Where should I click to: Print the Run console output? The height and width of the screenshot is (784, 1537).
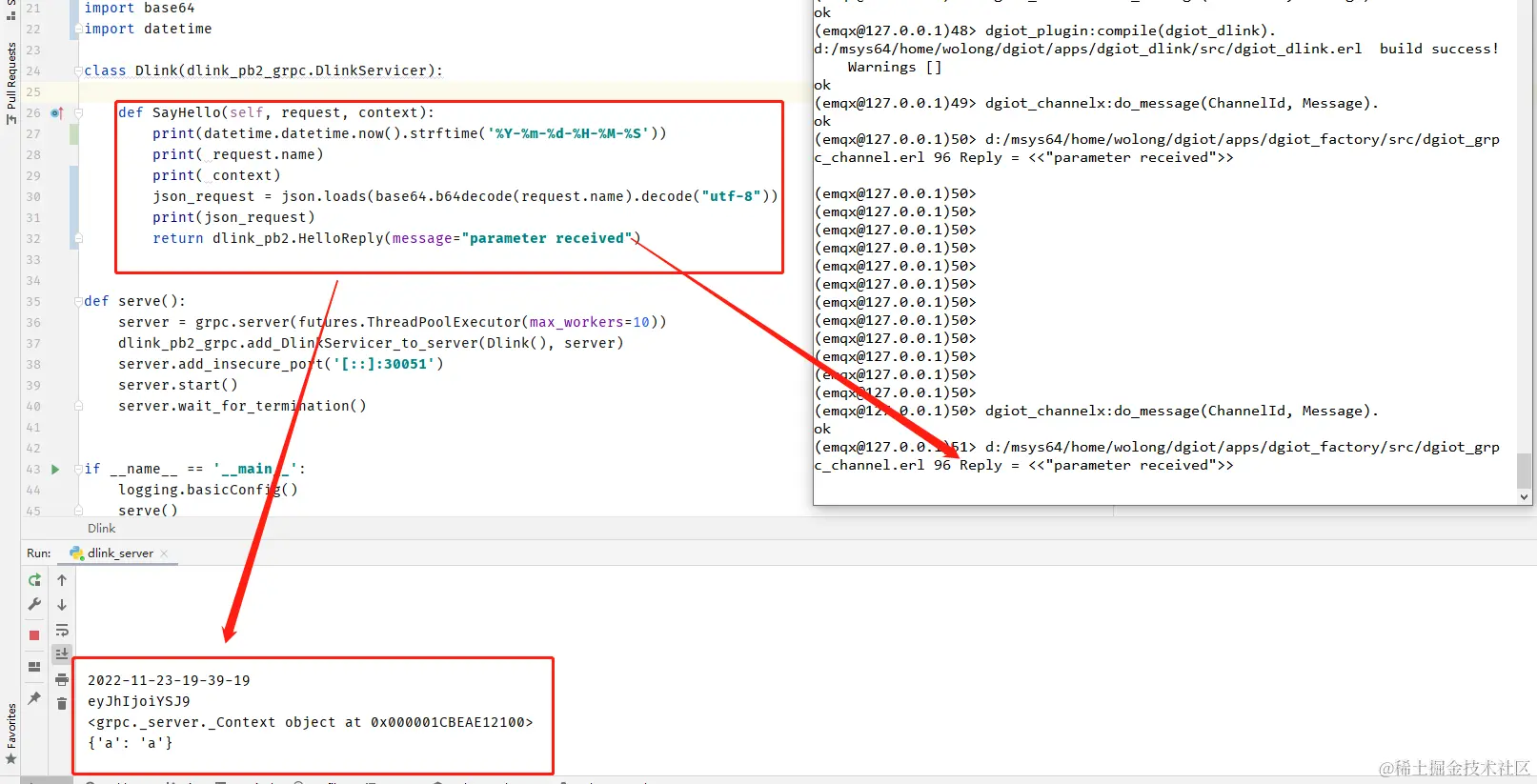(62, 679)
